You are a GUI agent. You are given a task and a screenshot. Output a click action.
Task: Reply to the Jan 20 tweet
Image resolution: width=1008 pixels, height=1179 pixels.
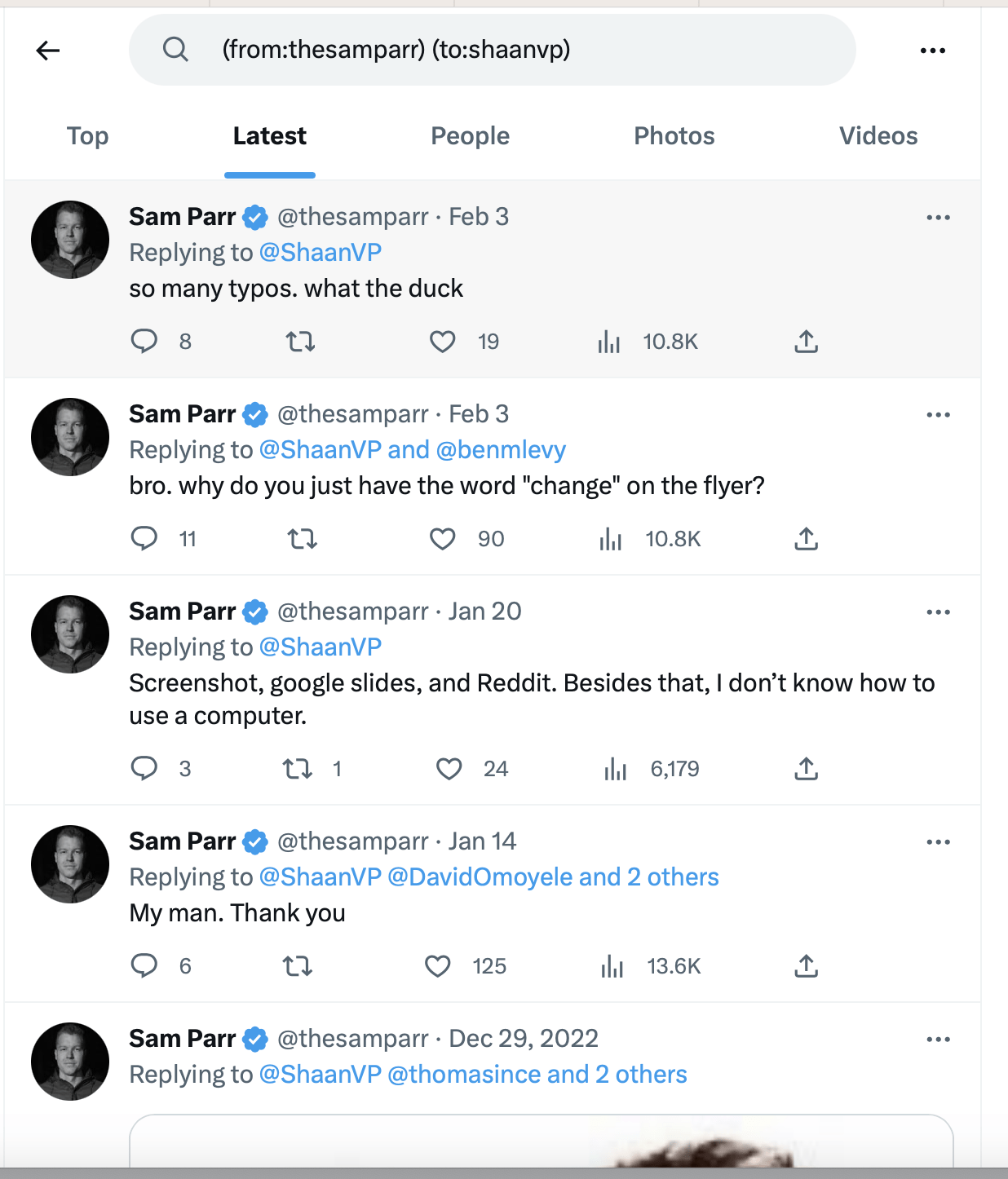click(x=144, y=769)
